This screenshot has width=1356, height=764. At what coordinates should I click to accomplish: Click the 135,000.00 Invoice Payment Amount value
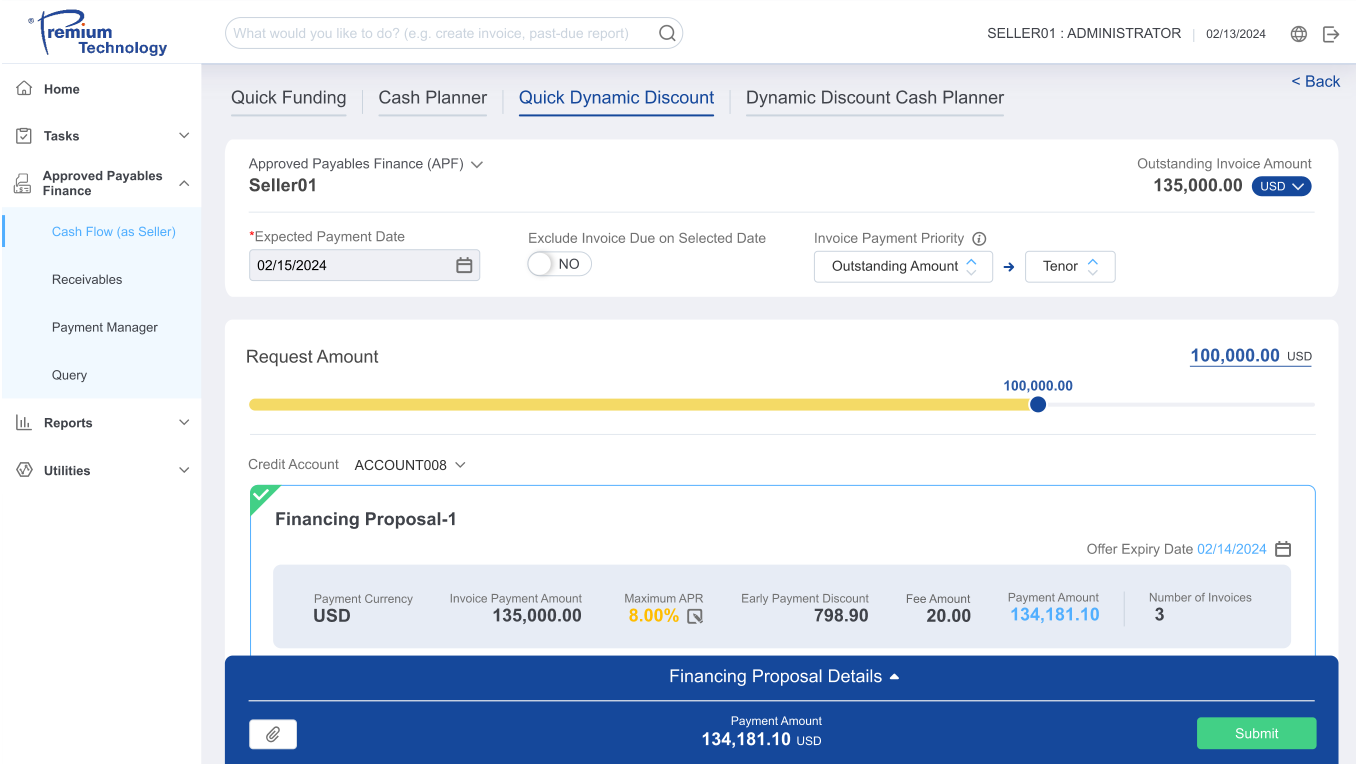[537, 616]
